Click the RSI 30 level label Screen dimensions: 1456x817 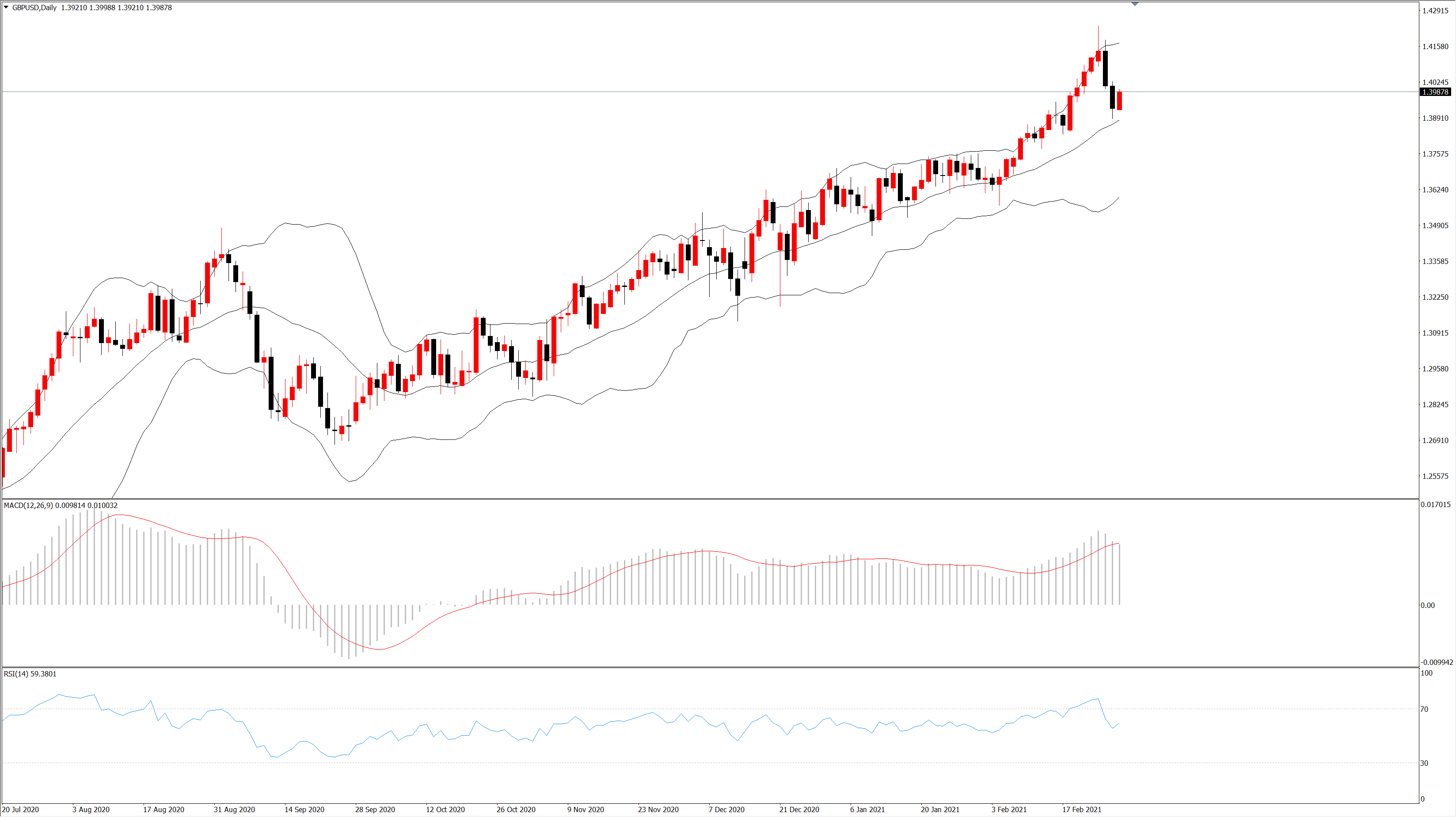point(1424,764)
